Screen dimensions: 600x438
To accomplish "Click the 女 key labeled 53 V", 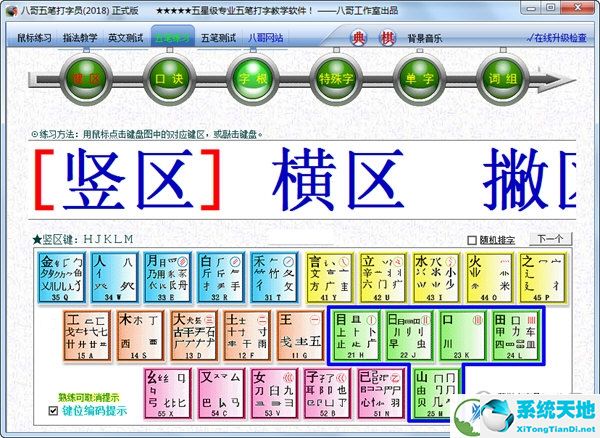I will coord(274,394).
